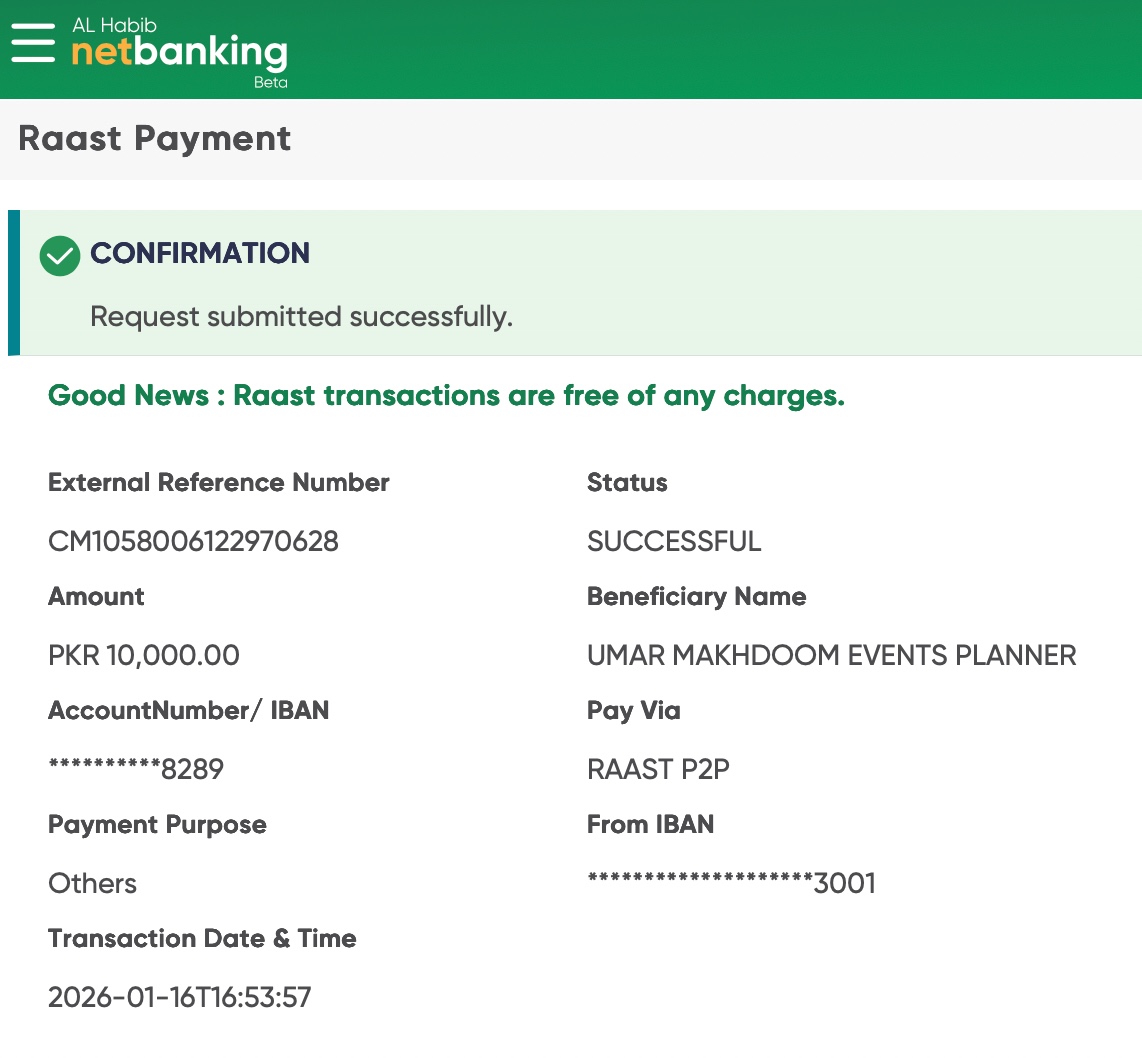This screenshot has width=1142, height=1058.
Task: Click the CONFIRMATION heading text
Action: [x=200, y=253]
